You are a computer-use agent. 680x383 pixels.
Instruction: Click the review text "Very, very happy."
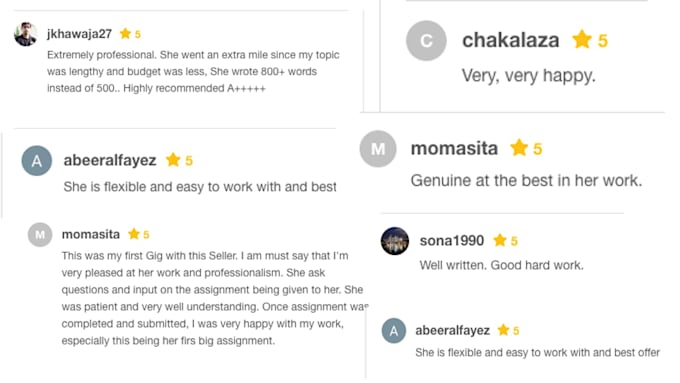coord(529,75)
